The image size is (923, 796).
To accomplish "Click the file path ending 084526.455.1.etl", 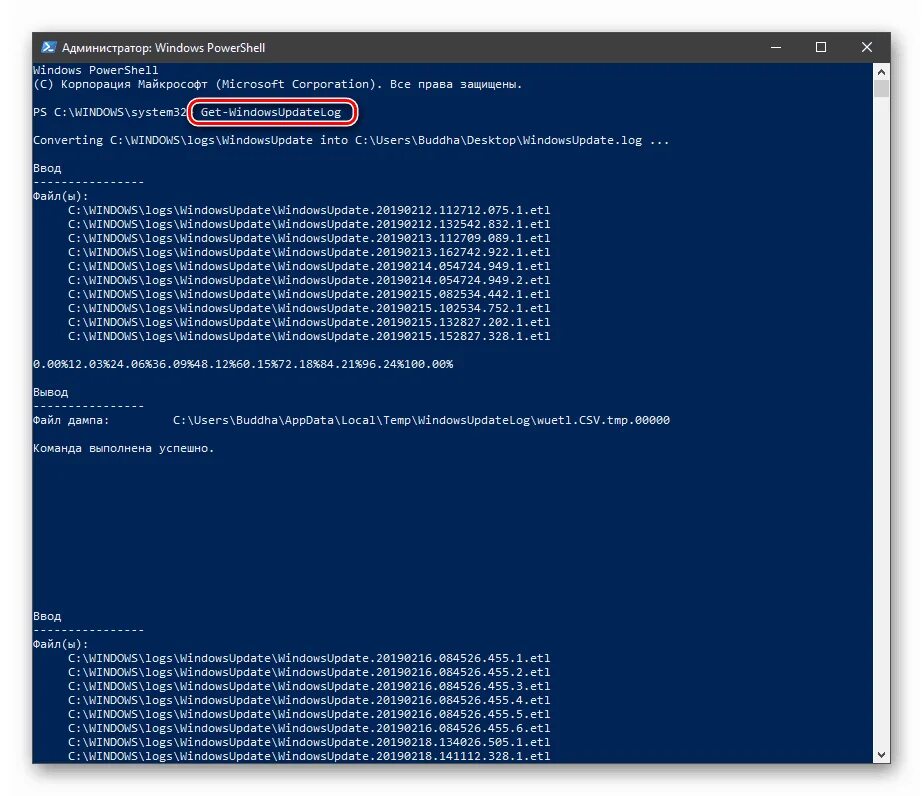I will click(309, 658).
